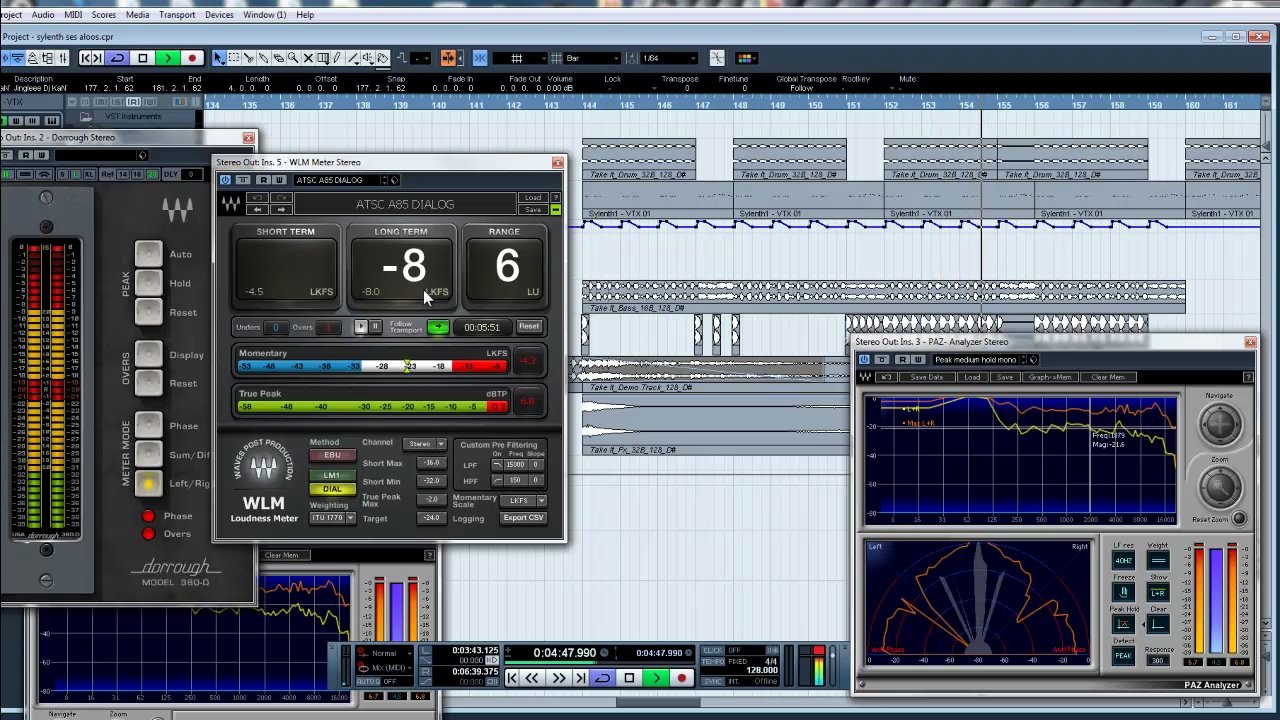Screen dimensions: 1280x720
Task: Click the Momentary loudness meter bar
Action: click(x=374, y=367)
